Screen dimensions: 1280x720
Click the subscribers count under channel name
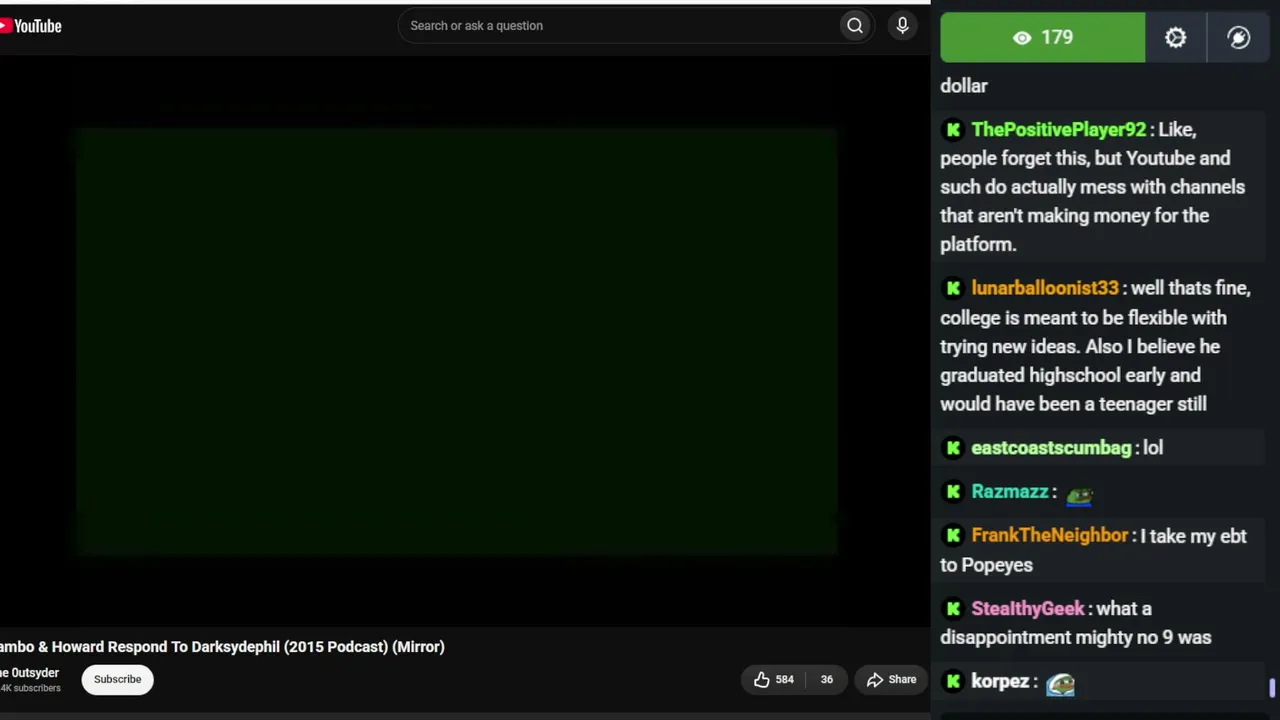point(30,689)
